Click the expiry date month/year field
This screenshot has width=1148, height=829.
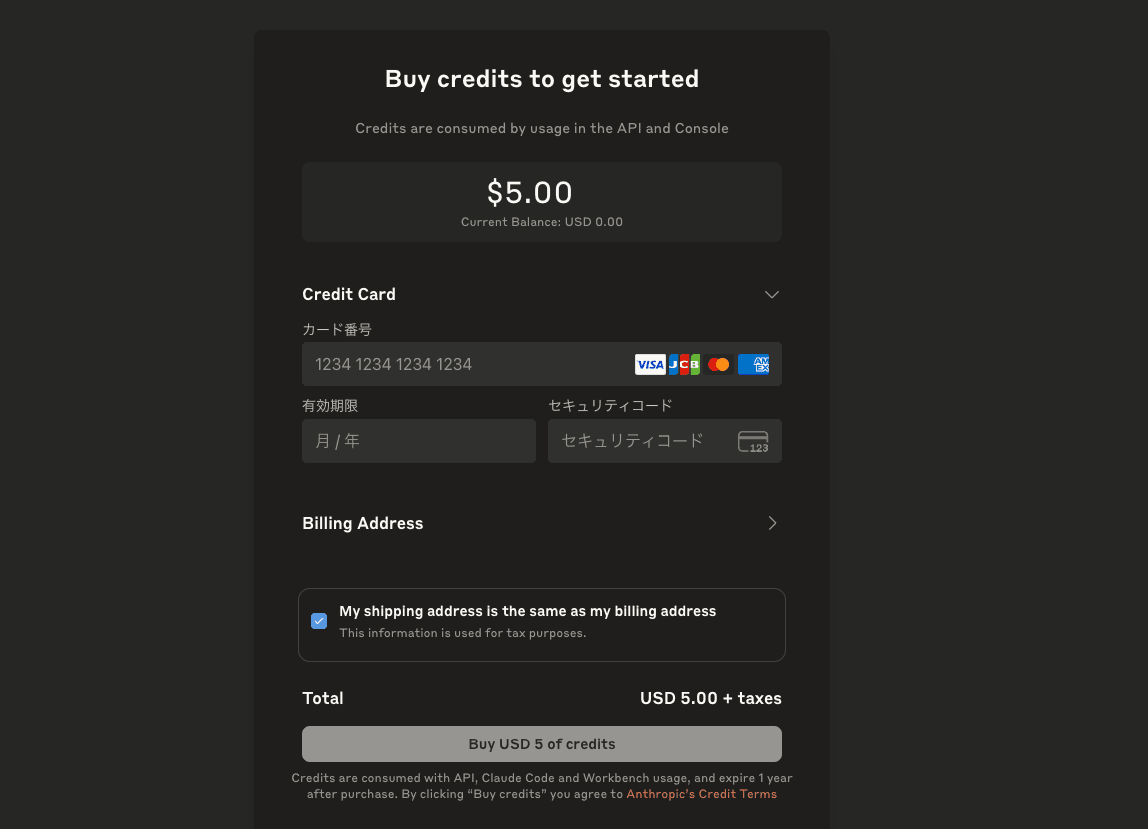tap(418, 441)
